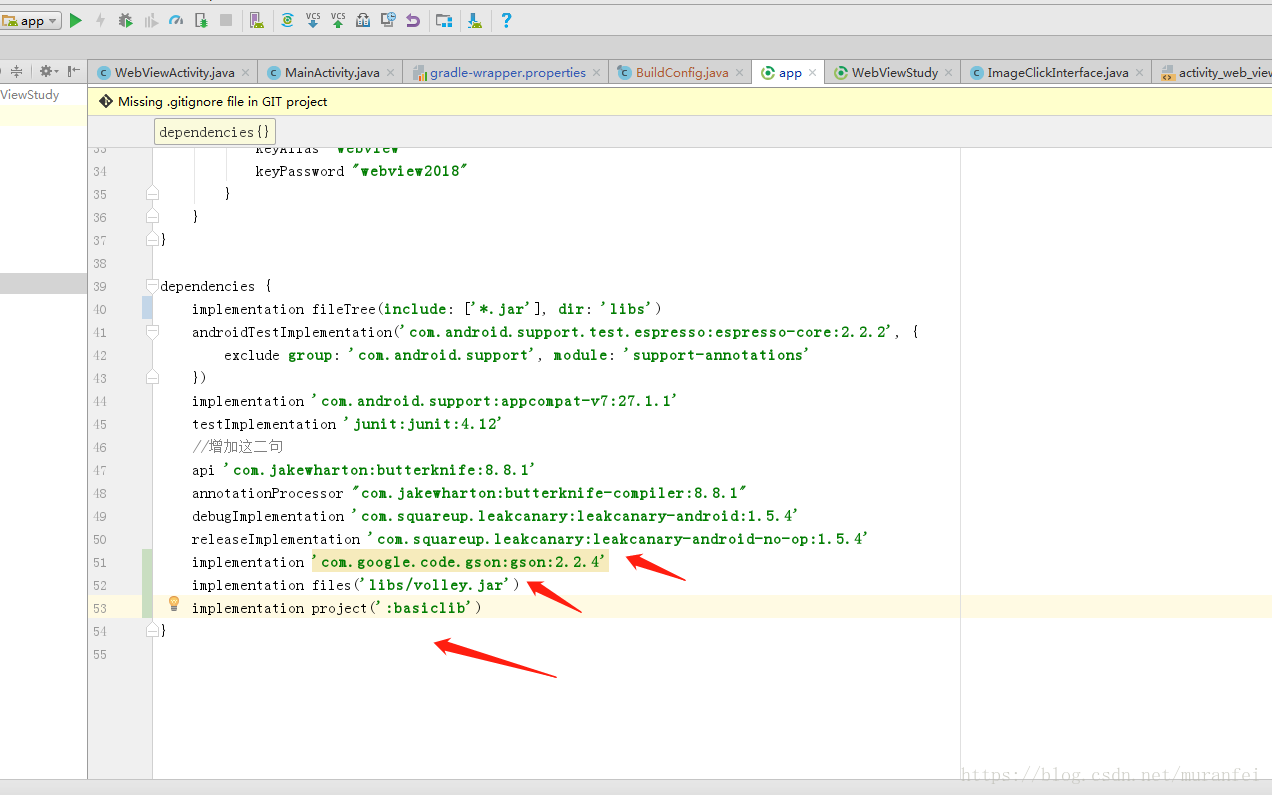Close the MainActivity.java tab

coord(391,73)
